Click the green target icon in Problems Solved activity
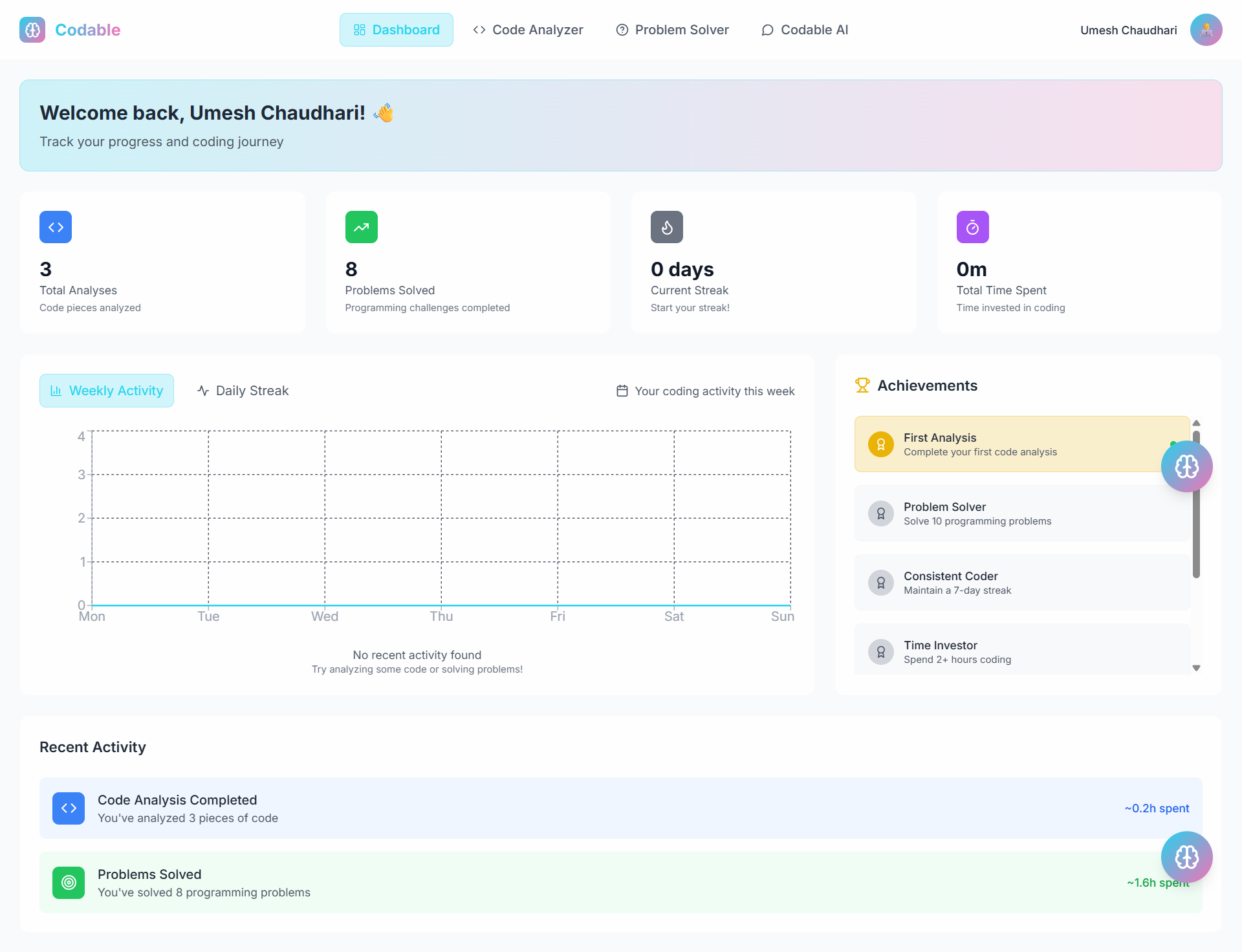 click(69, 883)
